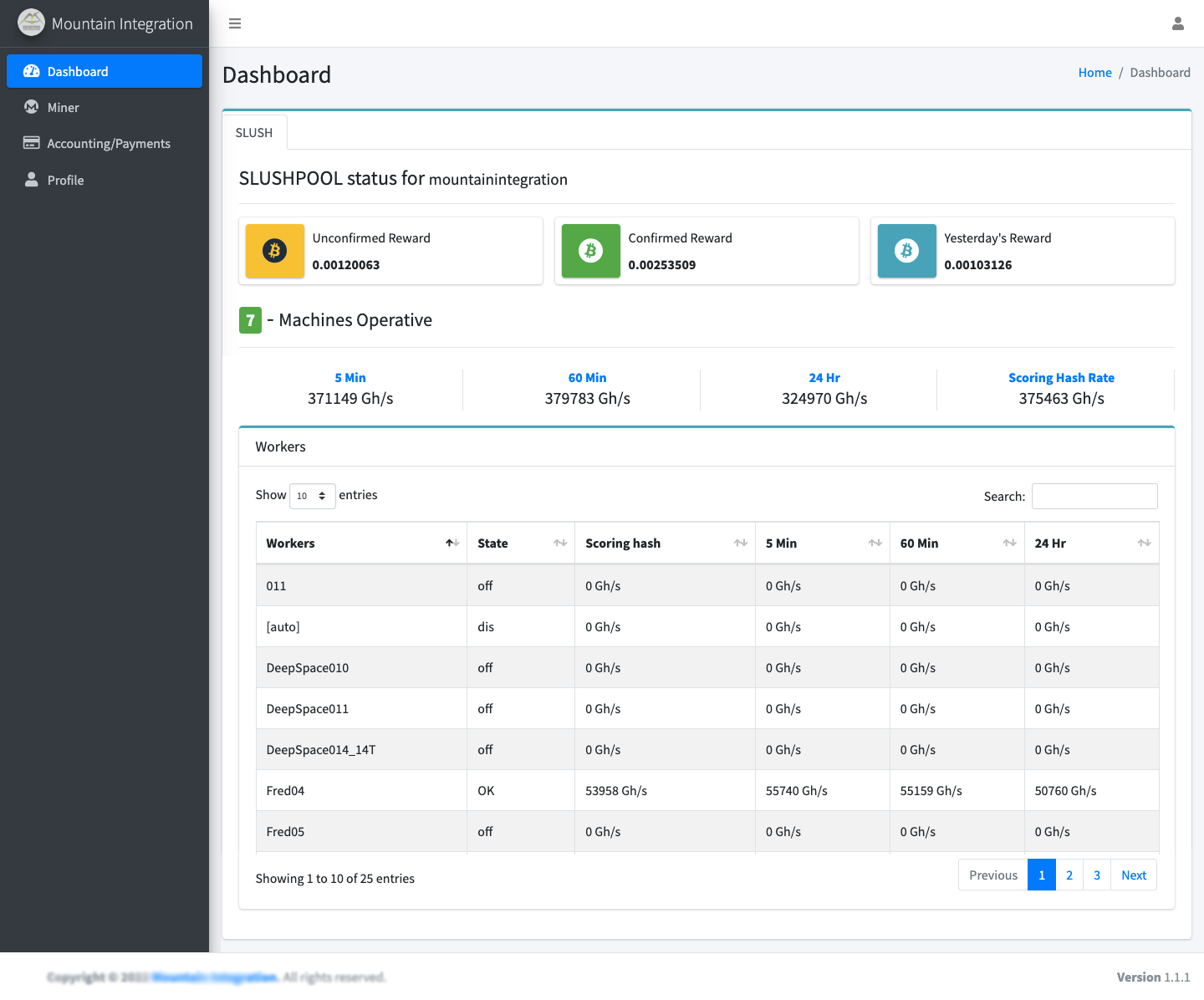Select page 1 in pagination
The width and height of the screenshot is (1204, 1000).
click(1042, 875)
